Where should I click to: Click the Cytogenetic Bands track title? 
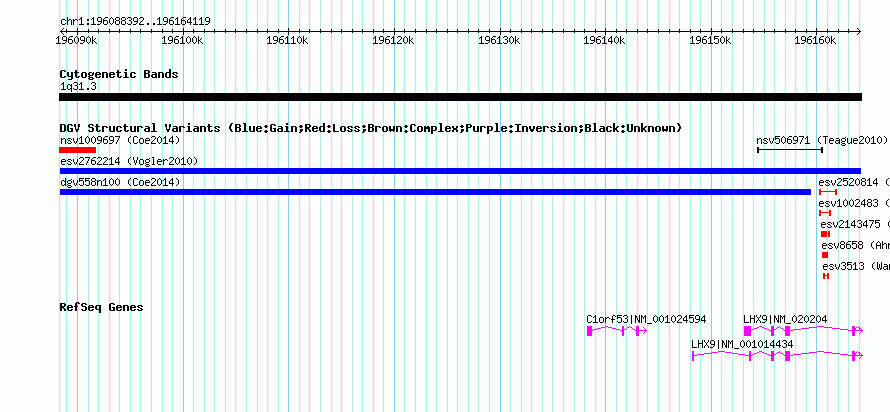pos(119,74)
